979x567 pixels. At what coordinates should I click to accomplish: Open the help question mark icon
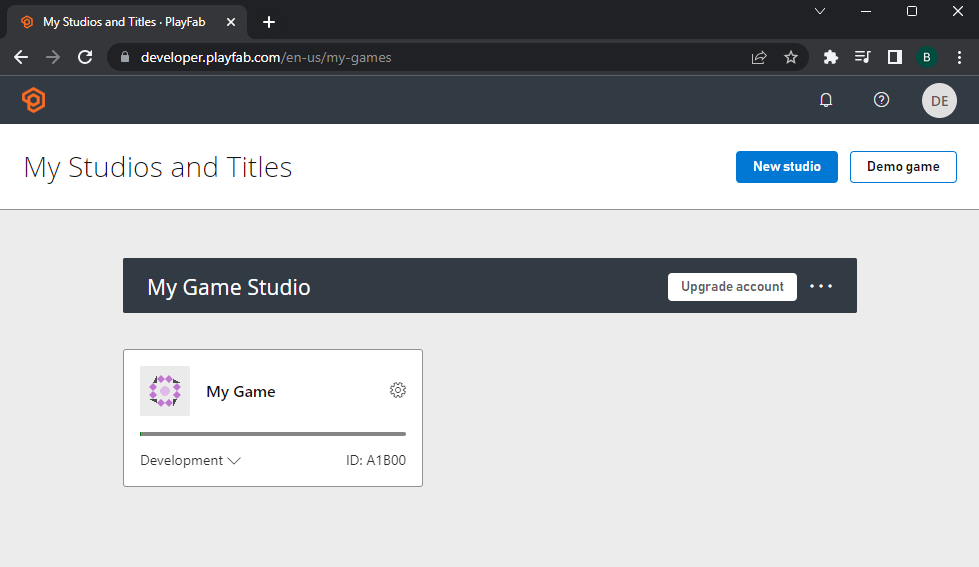point(881,100)
